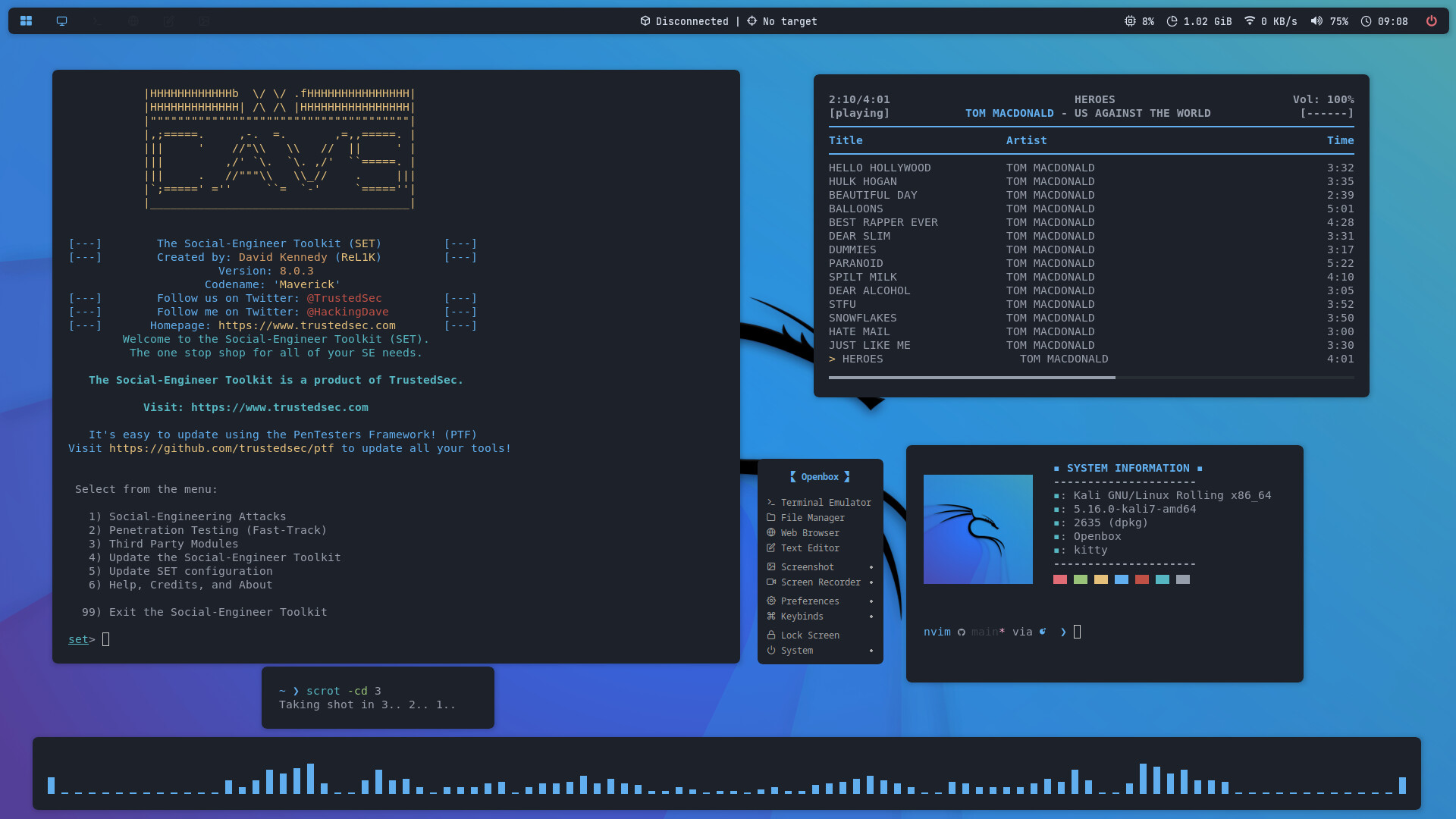
Task: Click the music player progress bar
Action: (1091, 377)
